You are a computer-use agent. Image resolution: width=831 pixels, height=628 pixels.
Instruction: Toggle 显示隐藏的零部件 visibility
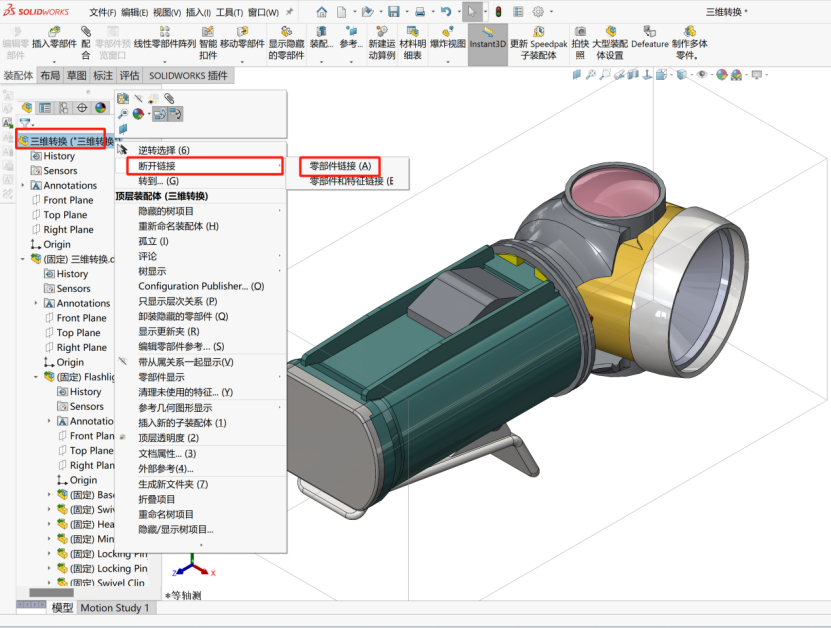[x=287, y=44]
